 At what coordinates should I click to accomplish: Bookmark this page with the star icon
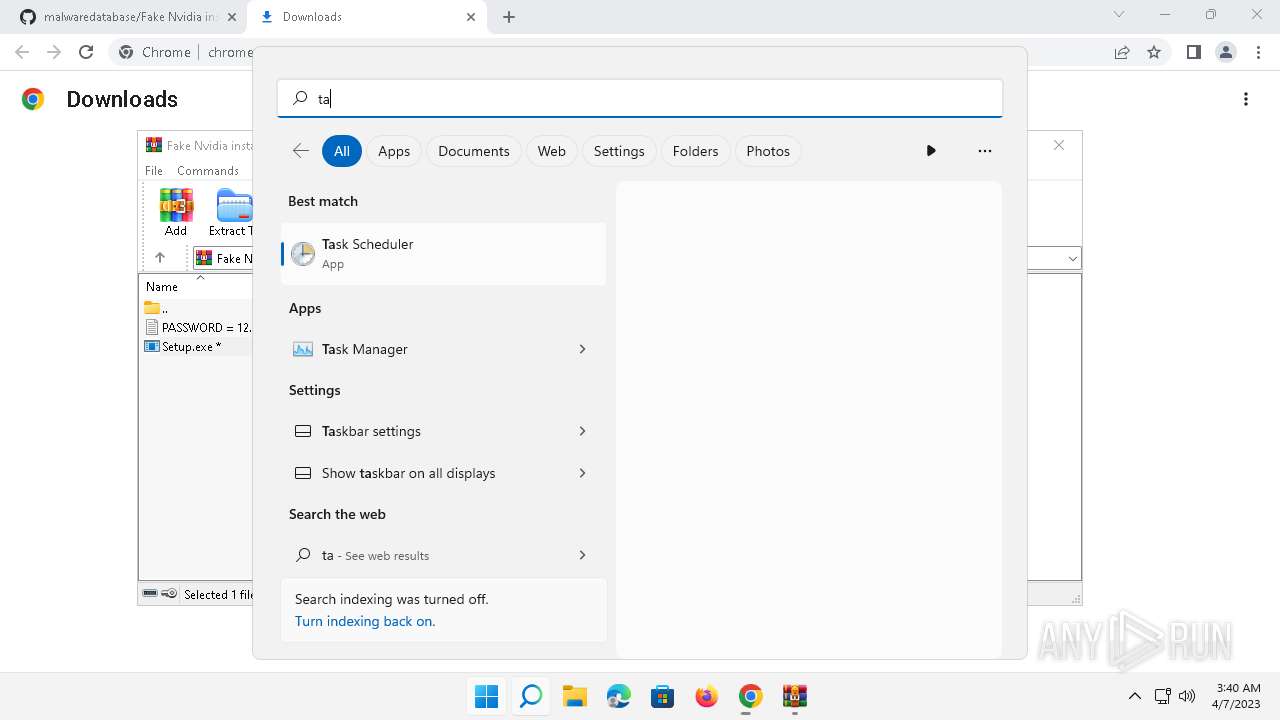click(1154, 52)
